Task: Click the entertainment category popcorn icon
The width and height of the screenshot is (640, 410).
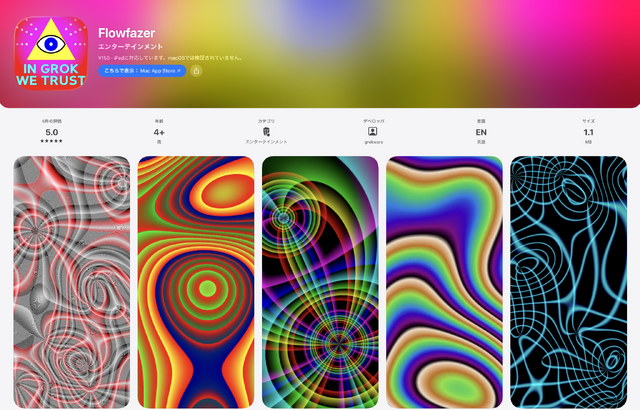Action: pos(266,131)
